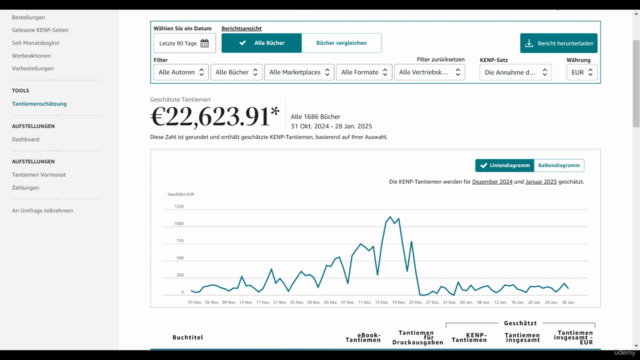The width and height of the screenshot is (640, 360).
Task: Click the checkmark on the Liniendiagramm button
Action: 484,165
